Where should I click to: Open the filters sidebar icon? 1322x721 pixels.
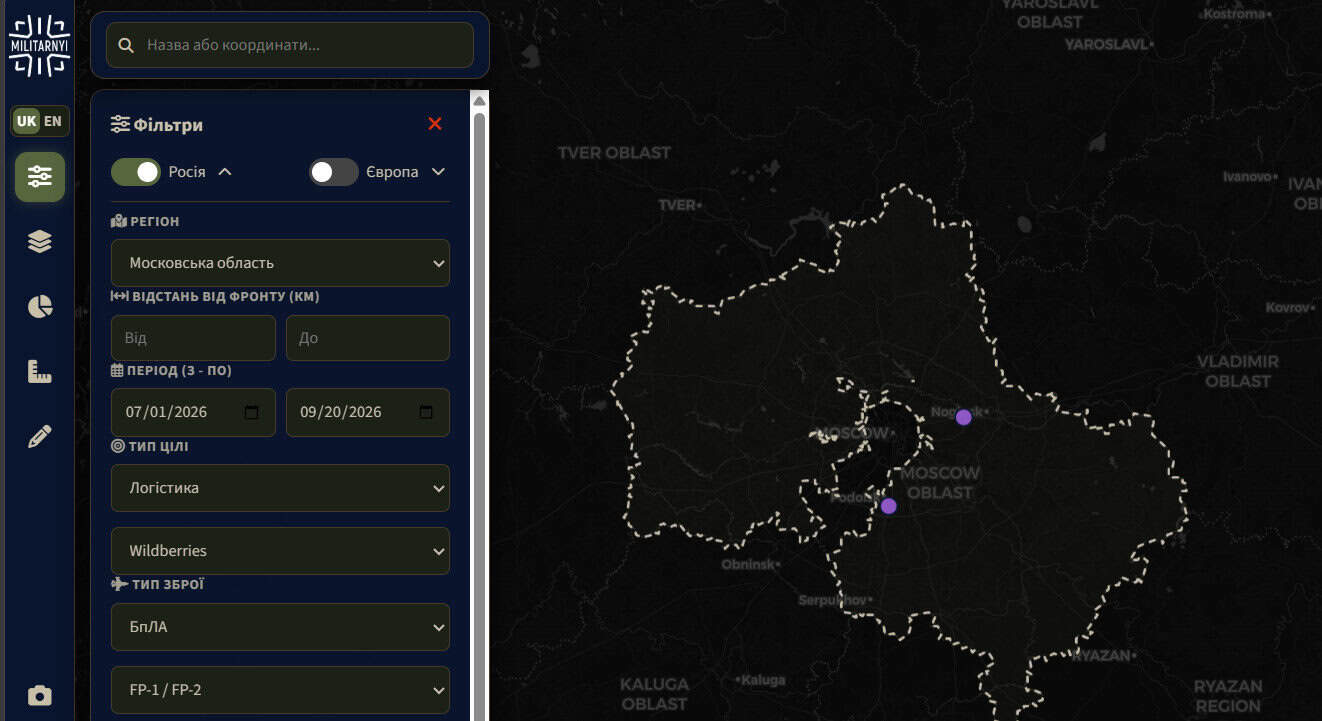click(x=40, y=177)
